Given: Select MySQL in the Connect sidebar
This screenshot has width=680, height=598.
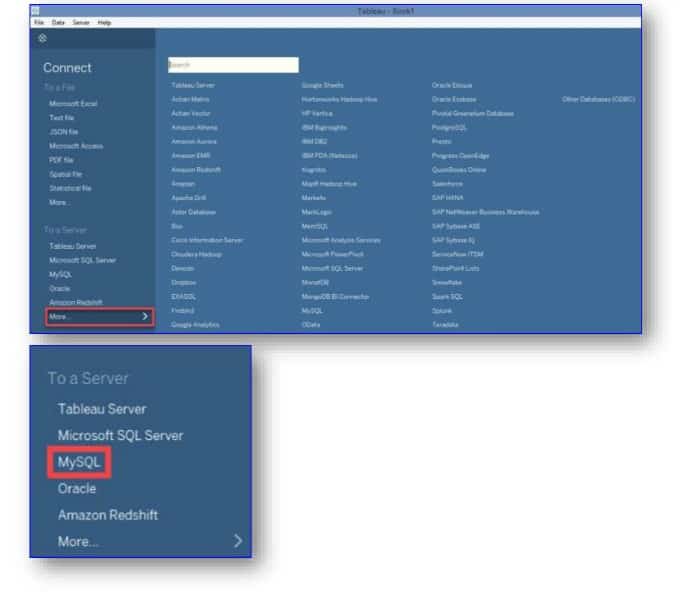Looking at the screenshot, I should (60, 274).
